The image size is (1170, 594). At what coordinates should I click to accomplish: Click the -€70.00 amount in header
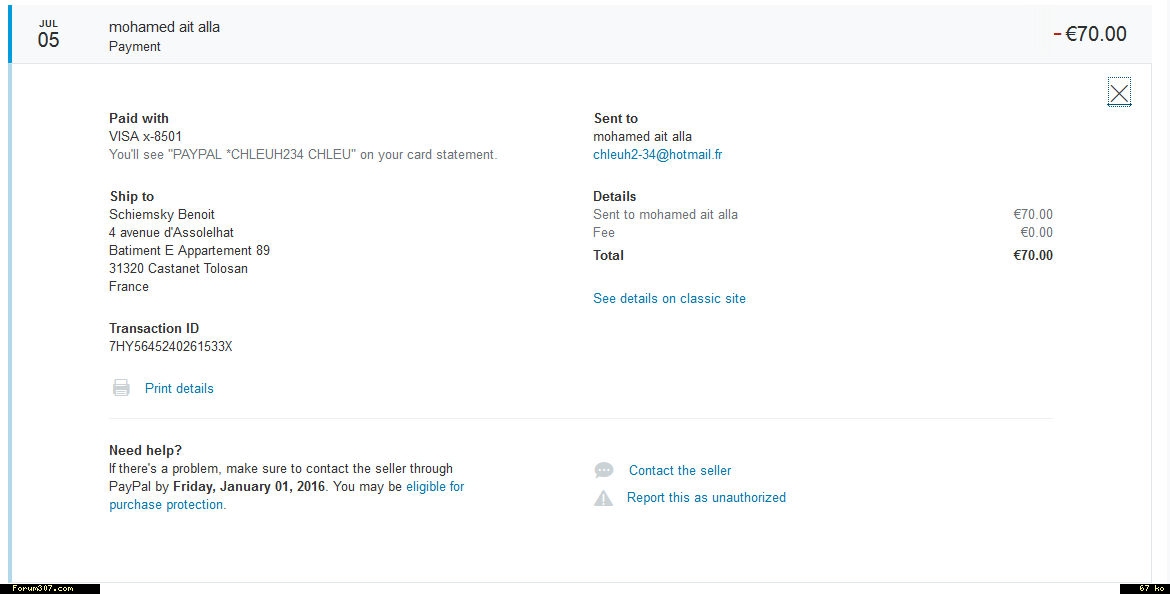[1090, 34]
